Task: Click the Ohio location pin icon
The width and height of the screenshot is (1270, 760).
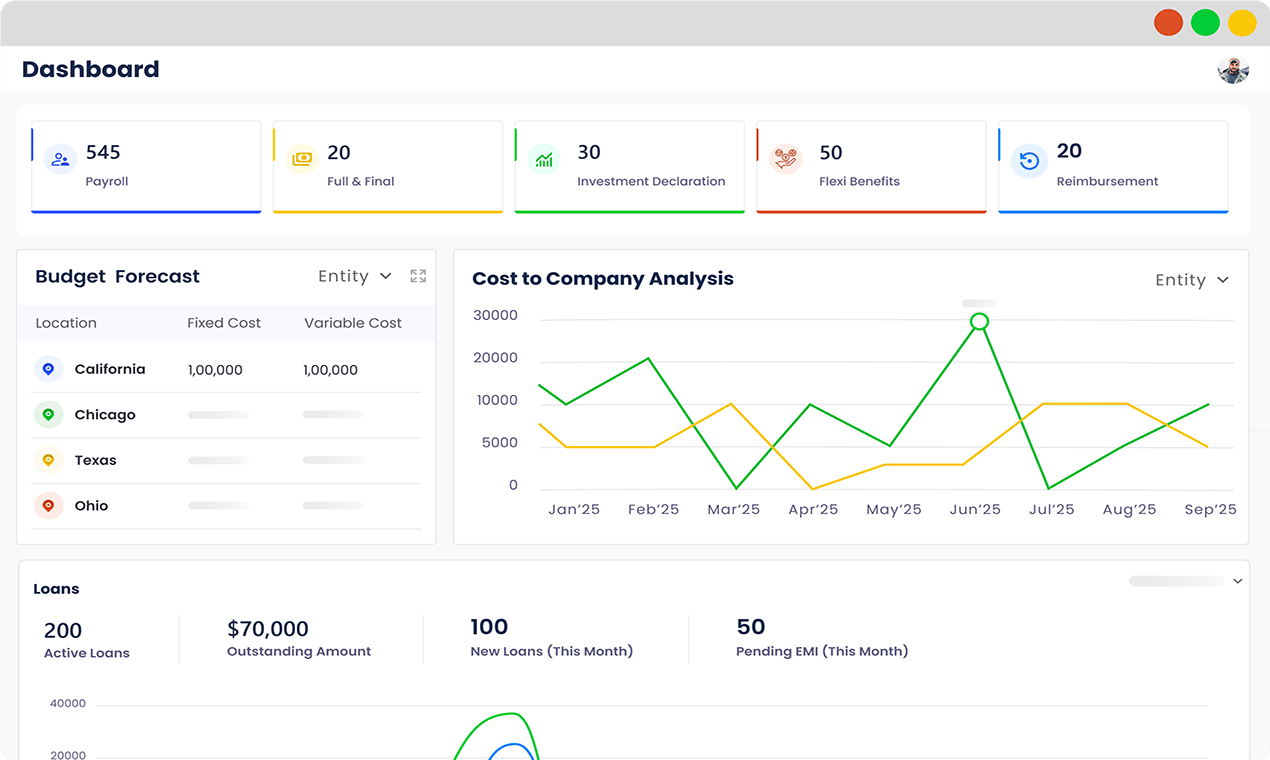Action: [x=48, y=505]
